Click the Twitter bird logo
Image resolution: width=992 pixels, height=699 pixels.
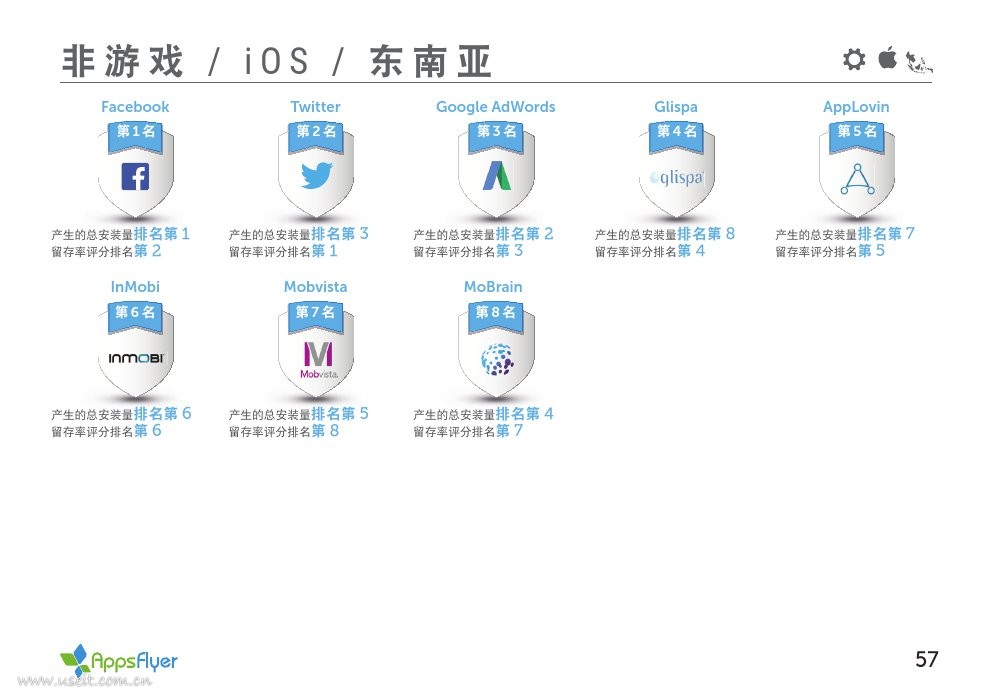(x=316, y=176)
